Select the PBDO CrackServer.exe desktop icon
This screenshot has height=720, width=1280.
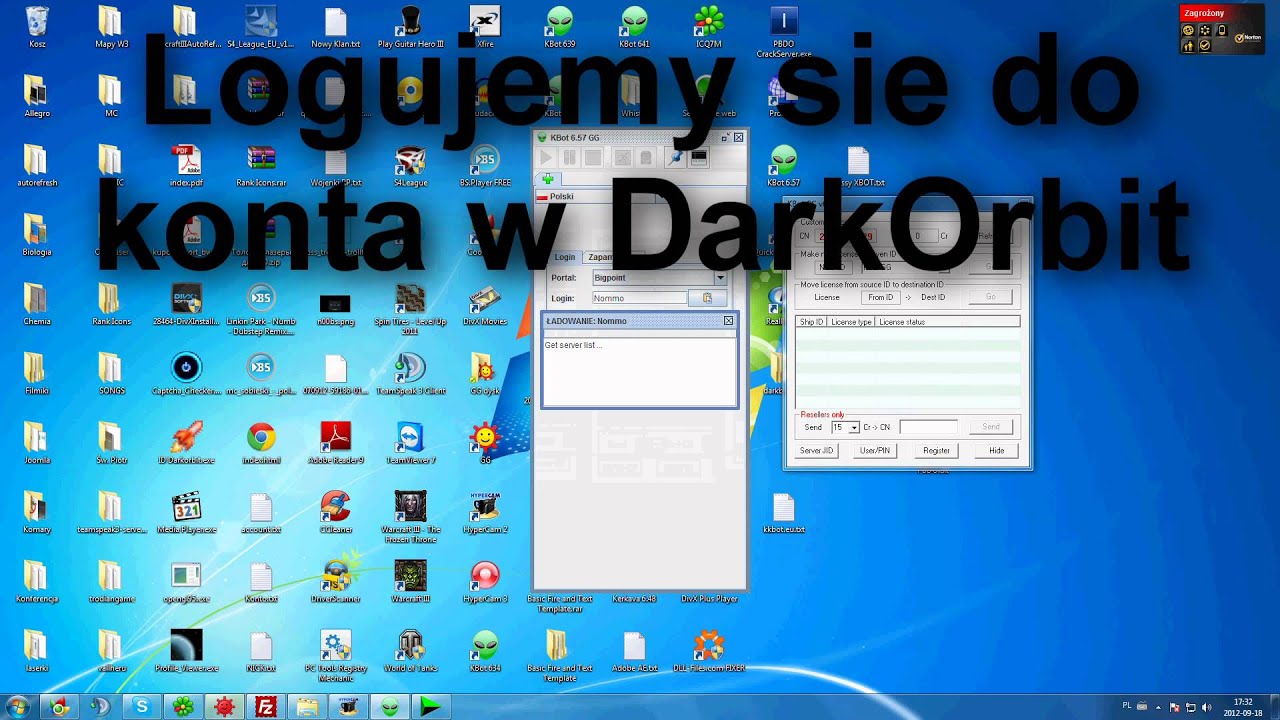coord(784,32)
